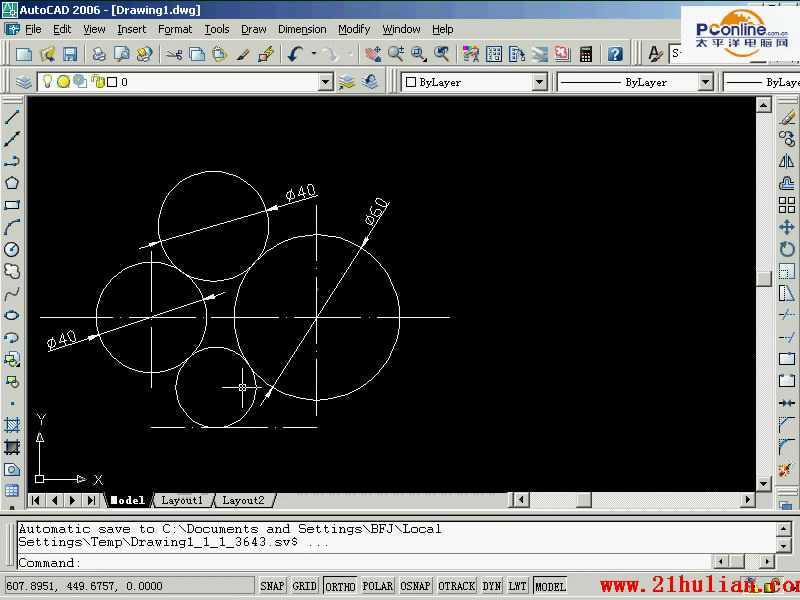Select the Mirror tool
Screen dimensions: 800x600
point(787,161)
